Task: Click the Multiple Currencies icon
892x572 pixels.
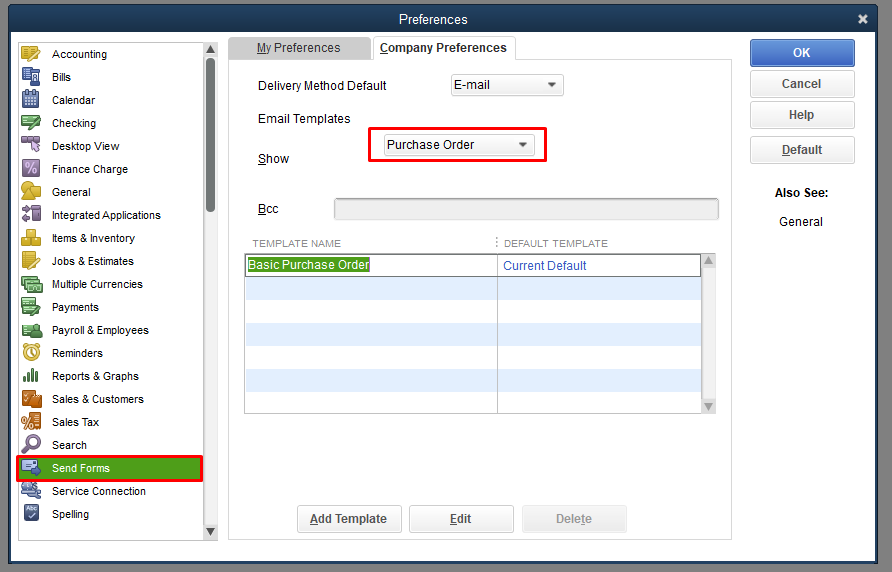Action: tap(31, 283)
